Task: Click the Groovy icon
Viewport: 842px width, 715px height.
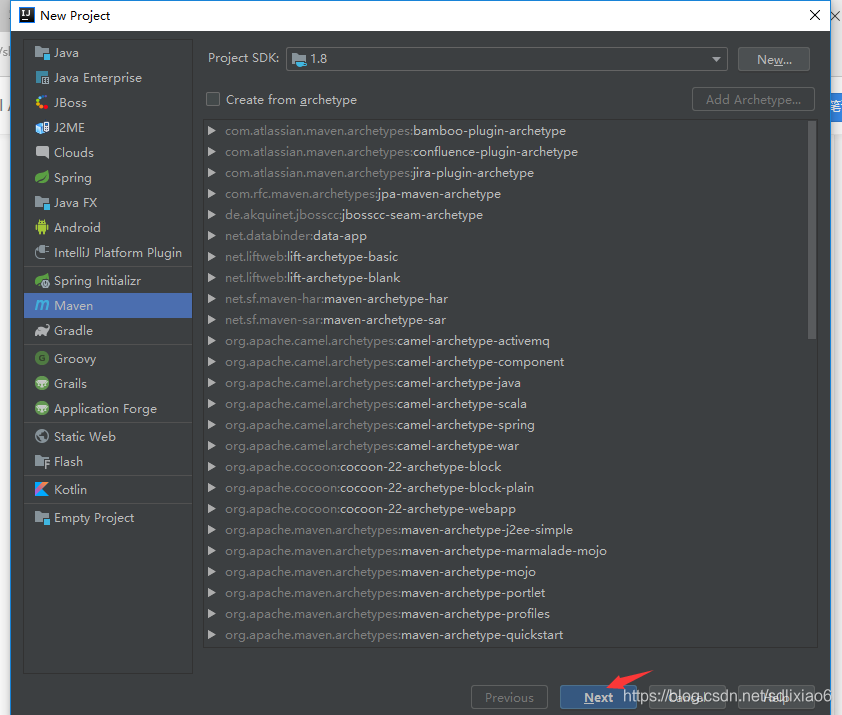Action: [42, 358]
